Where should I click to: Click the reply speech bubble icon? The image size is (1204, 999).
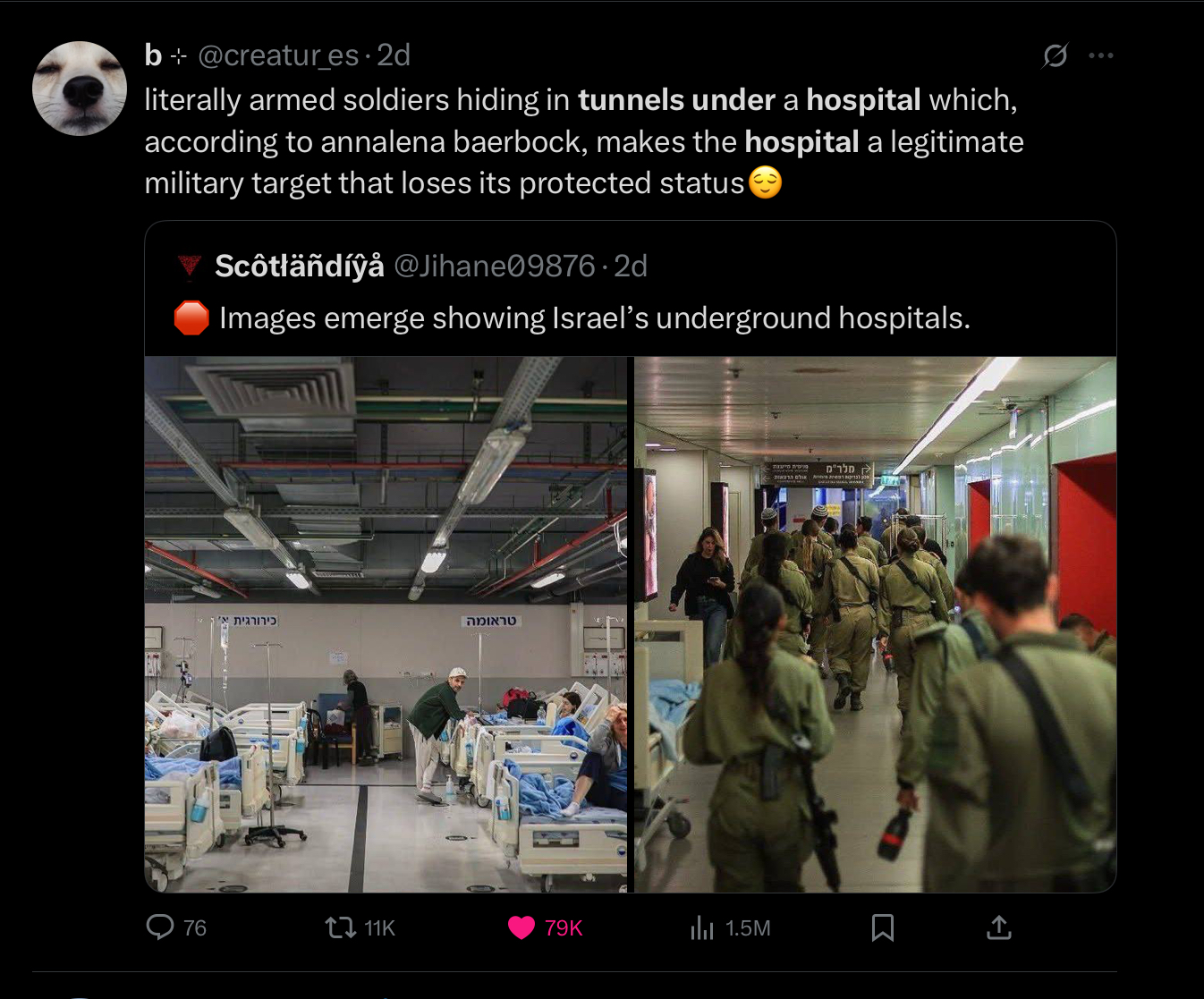(x=160, y=927)
